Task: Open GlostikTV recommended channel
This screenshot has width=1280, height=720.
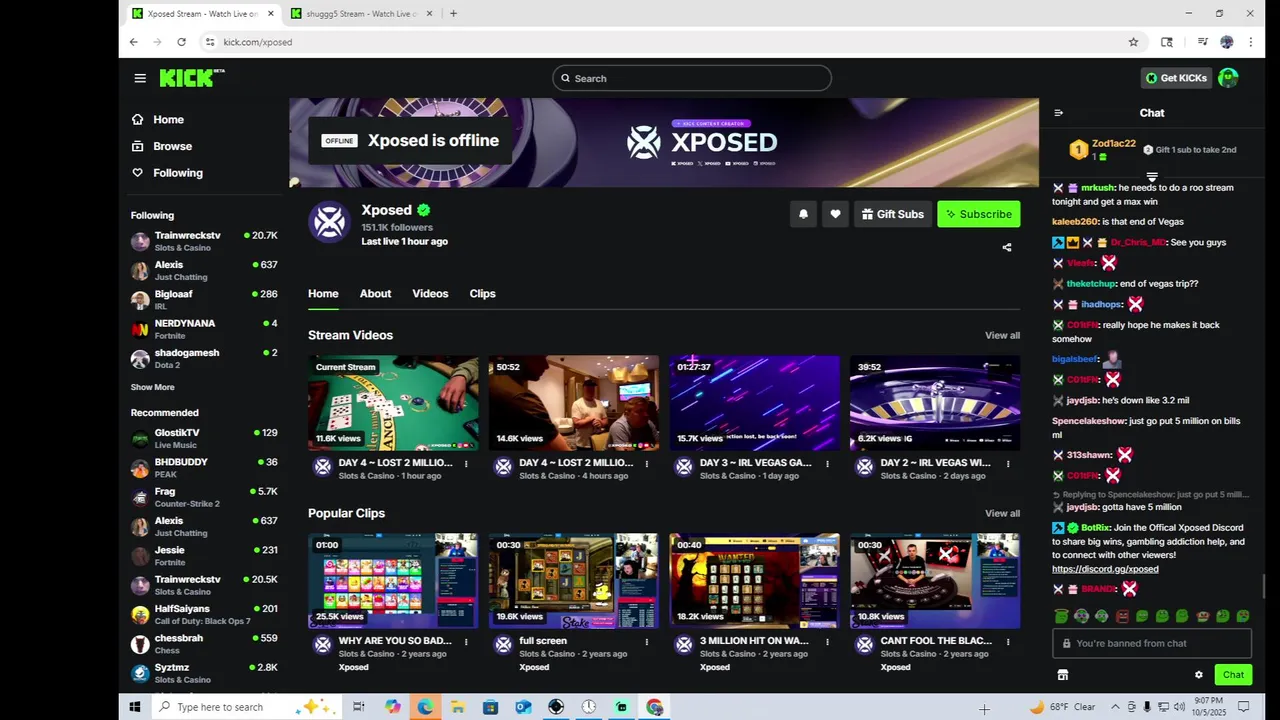Action: point(204,438)
